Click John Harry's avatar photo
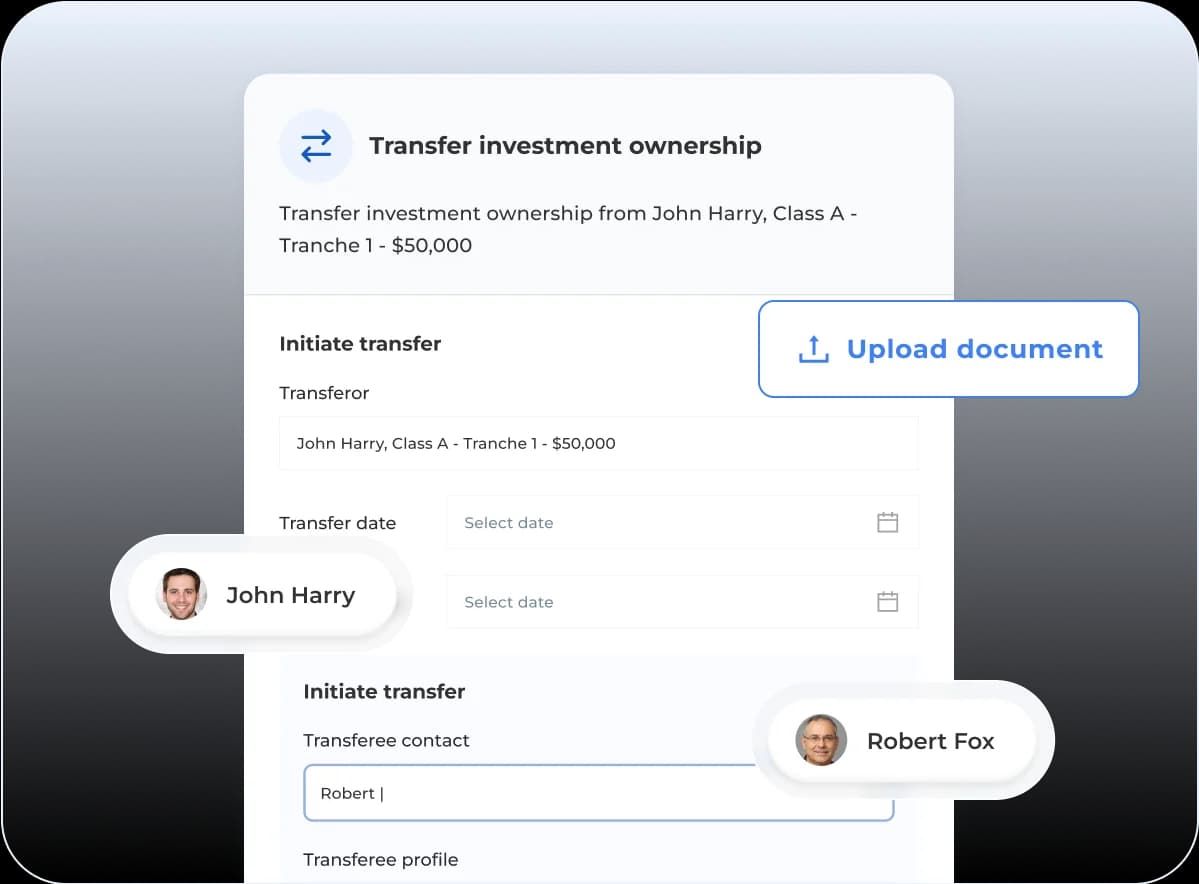Viewport: 1199px width, 884px height. [x=181, y=594]
